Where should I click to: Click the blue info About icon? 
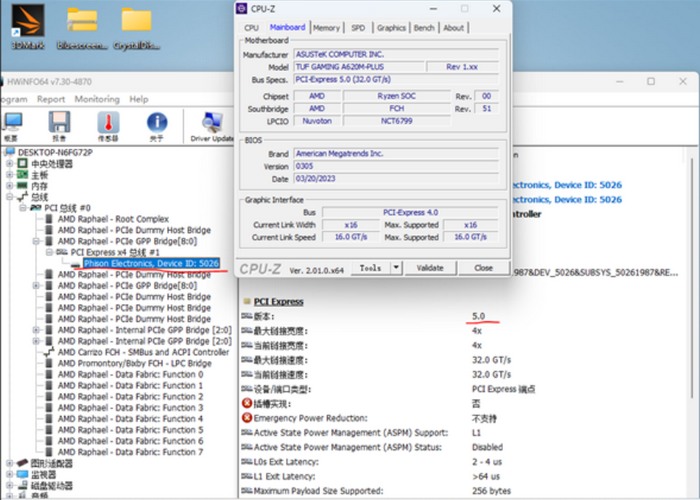[156, 125]
